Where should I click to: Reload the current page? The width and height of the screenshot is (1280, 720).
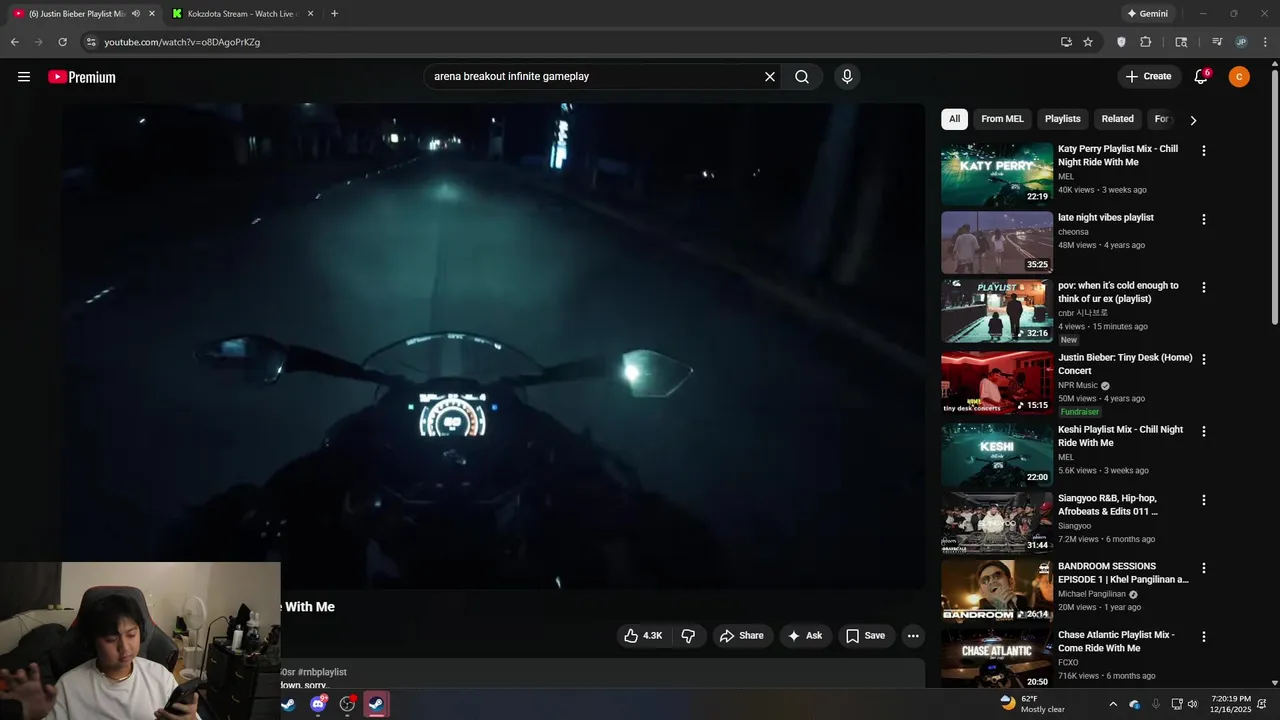tap(62, 42)
